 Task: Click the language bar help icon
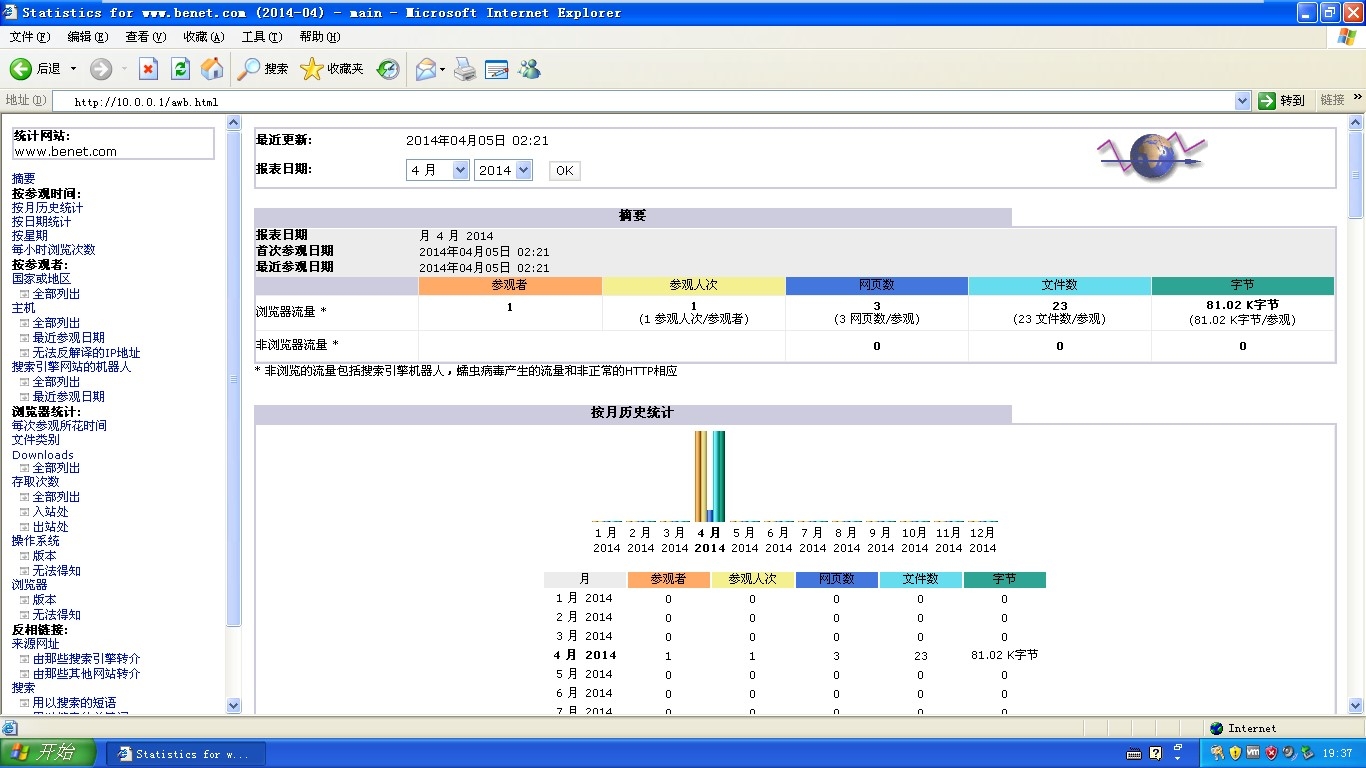[x=1156, y=753]
